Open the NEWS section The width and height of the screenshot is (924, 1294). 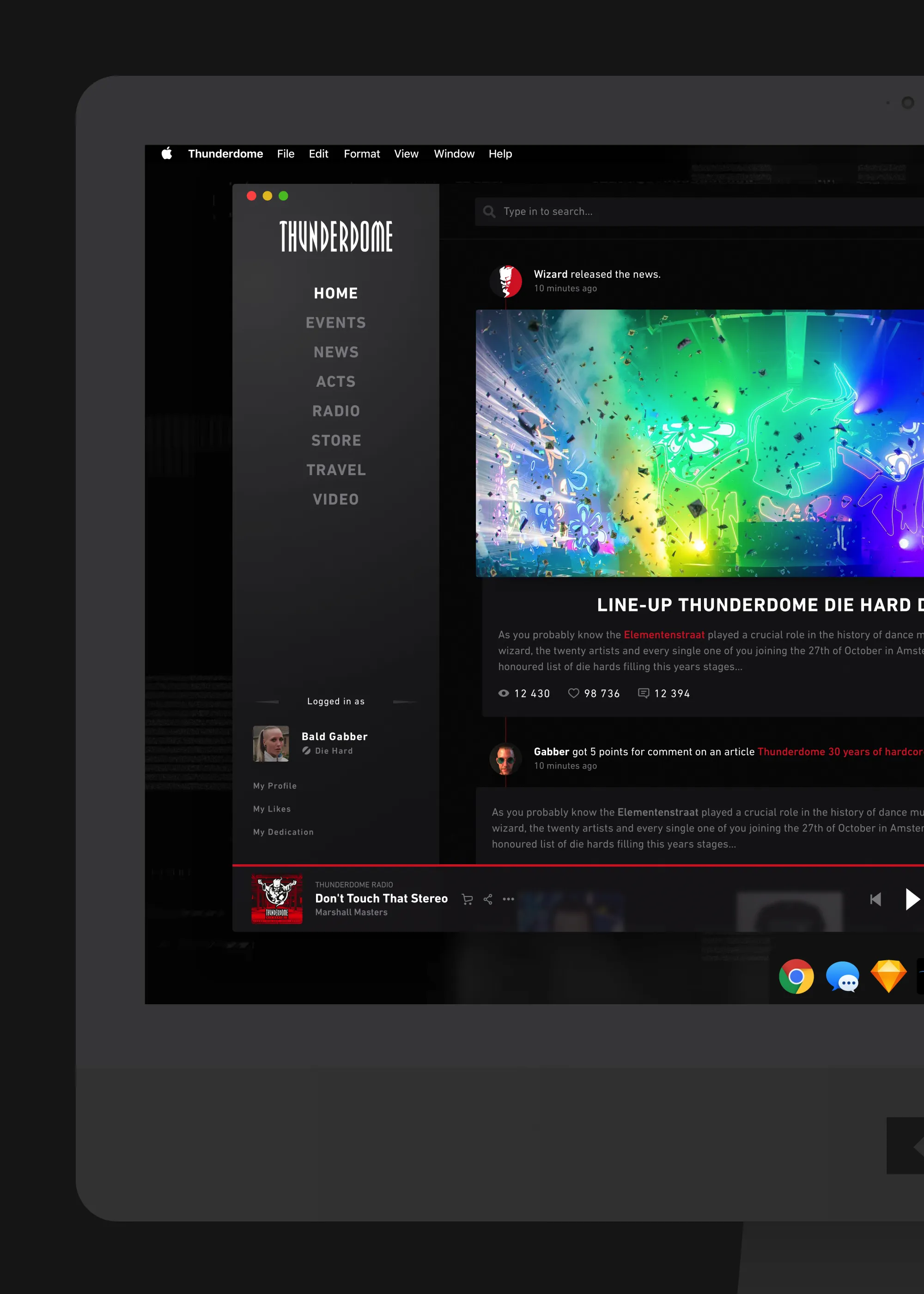[336, 352]
